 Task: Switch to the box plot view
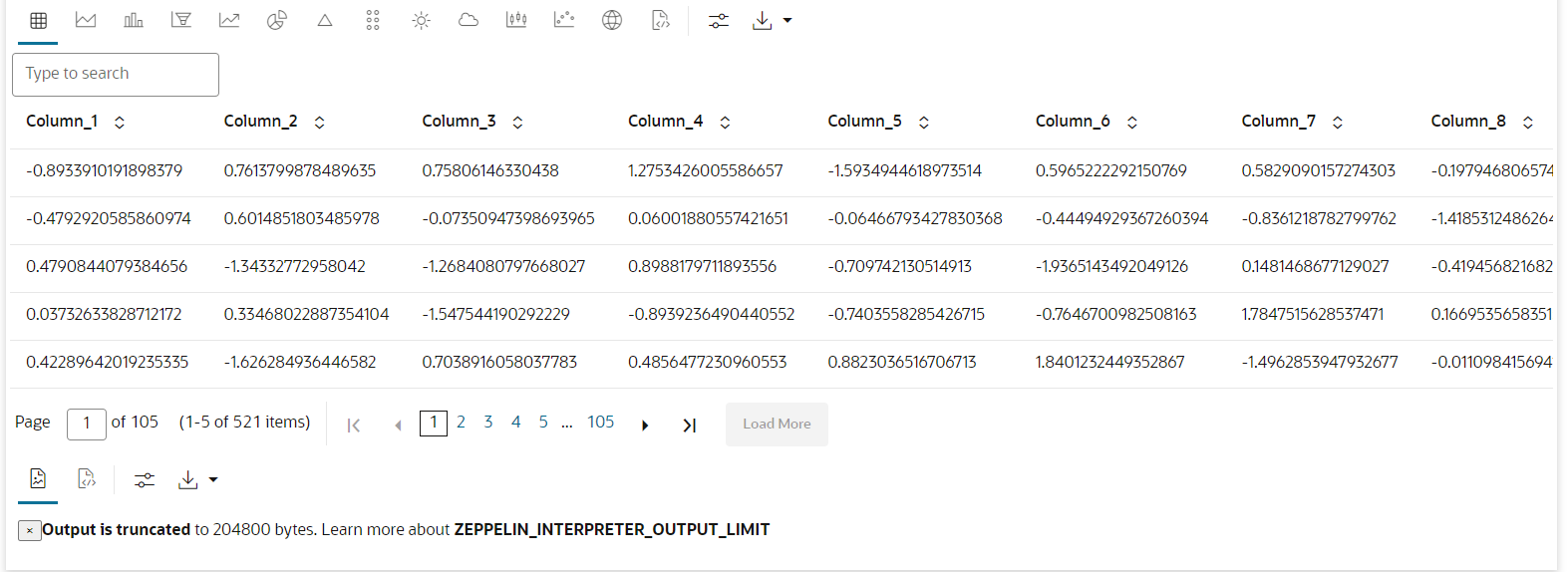[516, 20]
